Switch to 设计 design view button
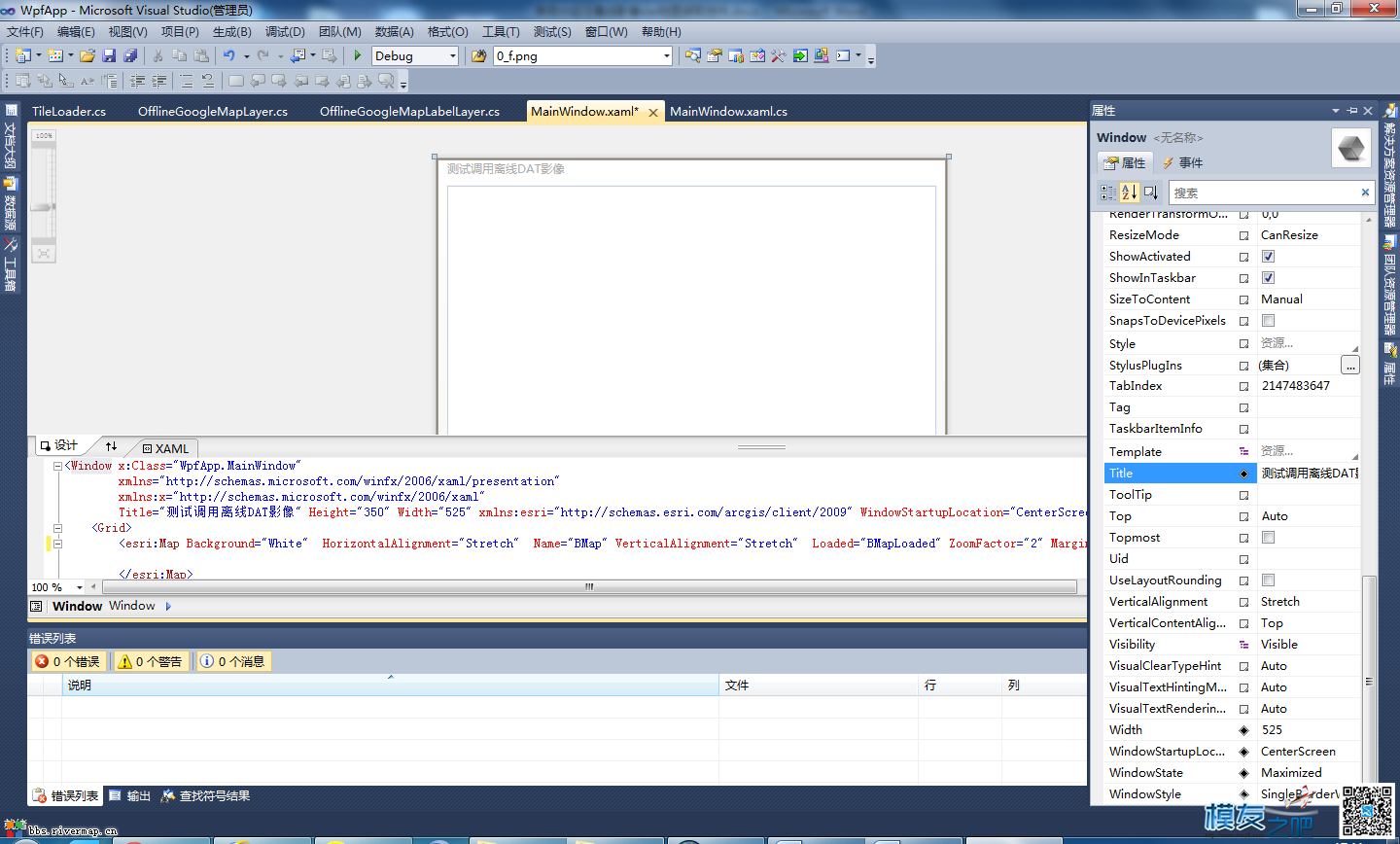The image size is (1400, 844). 59,445
